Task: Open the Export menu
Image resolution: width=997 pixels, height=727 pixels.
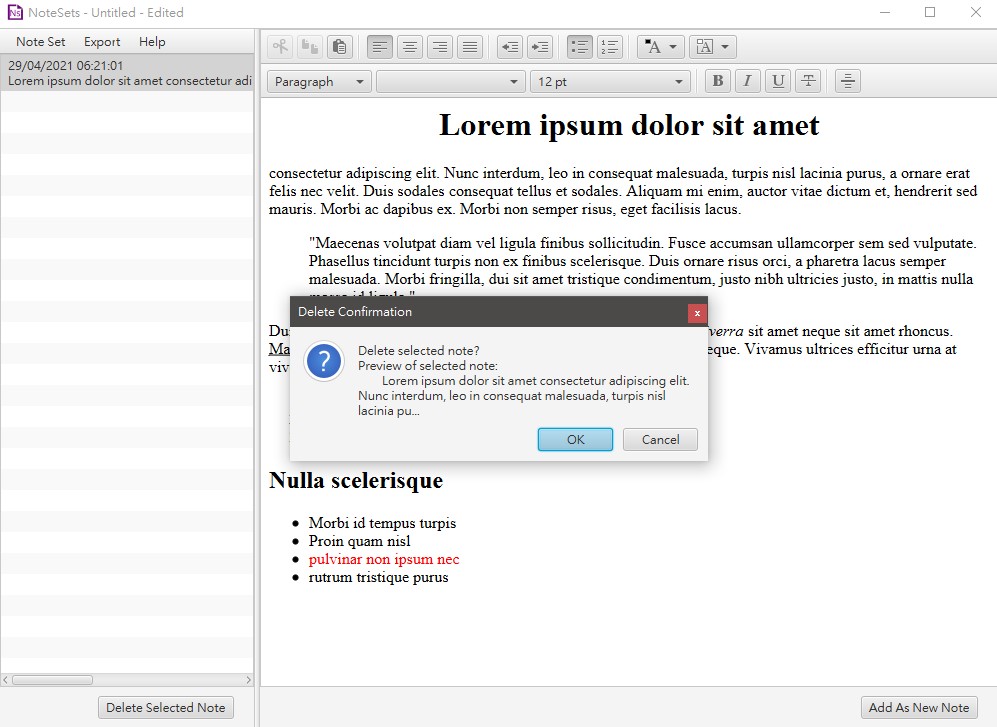Action: [x=102, y=42]
